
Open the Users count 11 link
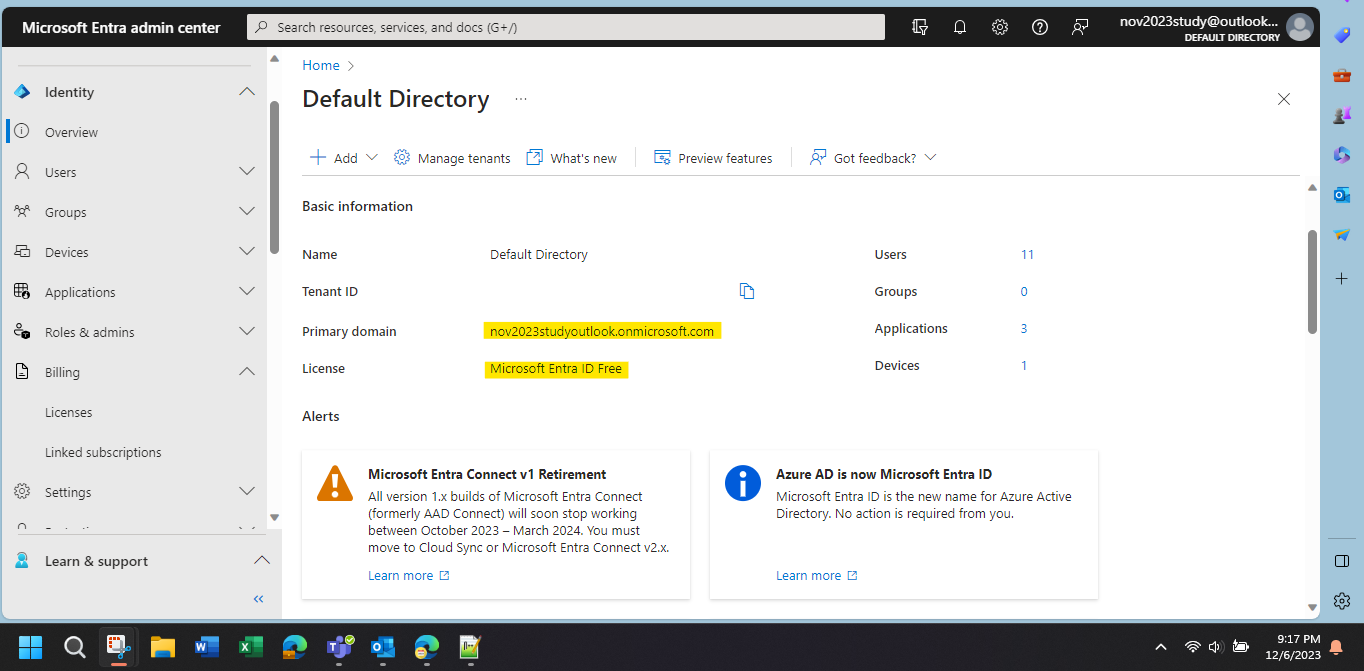click(x=1027, y=254)
